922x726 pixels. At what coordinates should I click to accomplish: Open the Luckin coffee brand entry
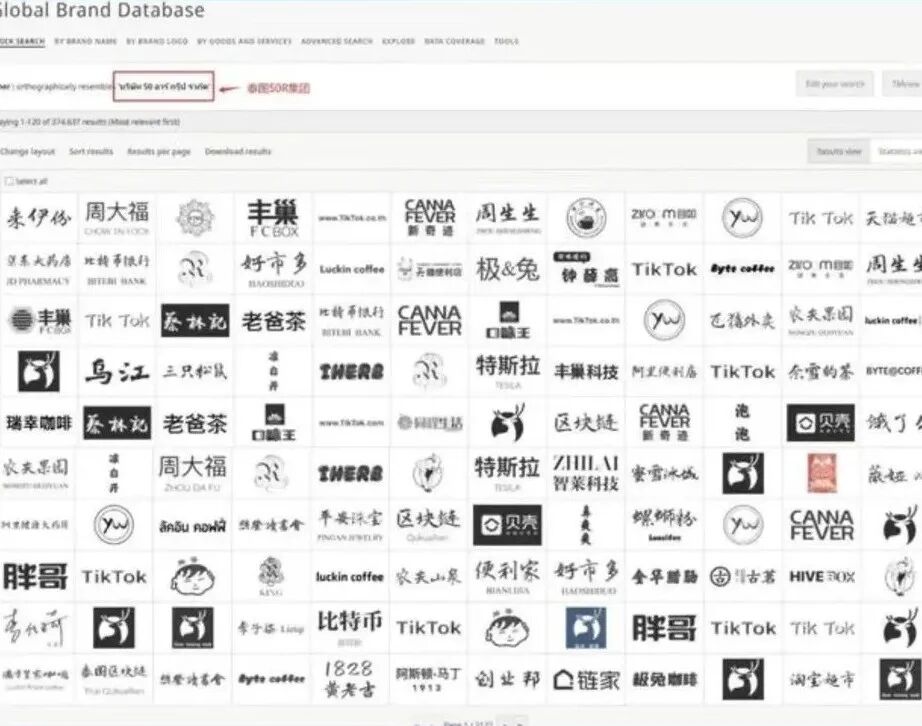click(350, 269)
